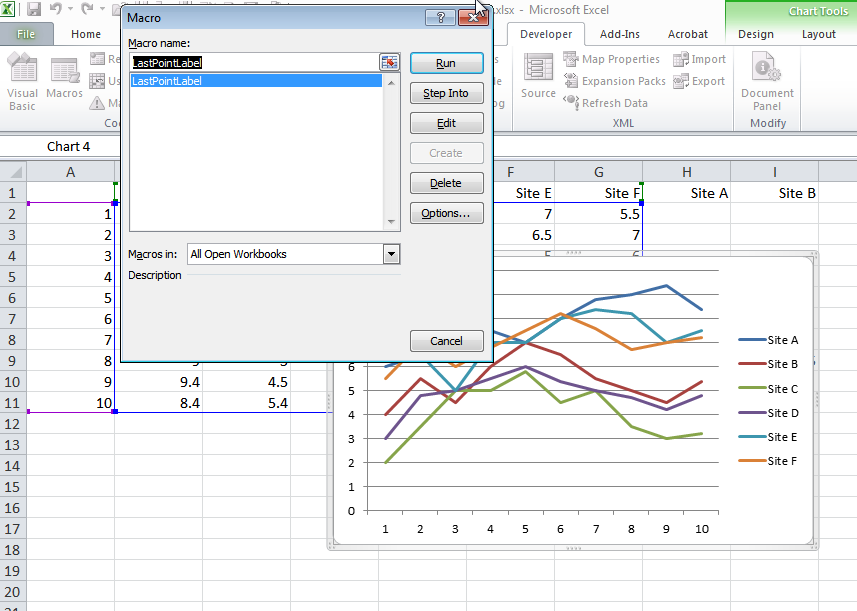Click the Redo icon

tap(87, 9)
